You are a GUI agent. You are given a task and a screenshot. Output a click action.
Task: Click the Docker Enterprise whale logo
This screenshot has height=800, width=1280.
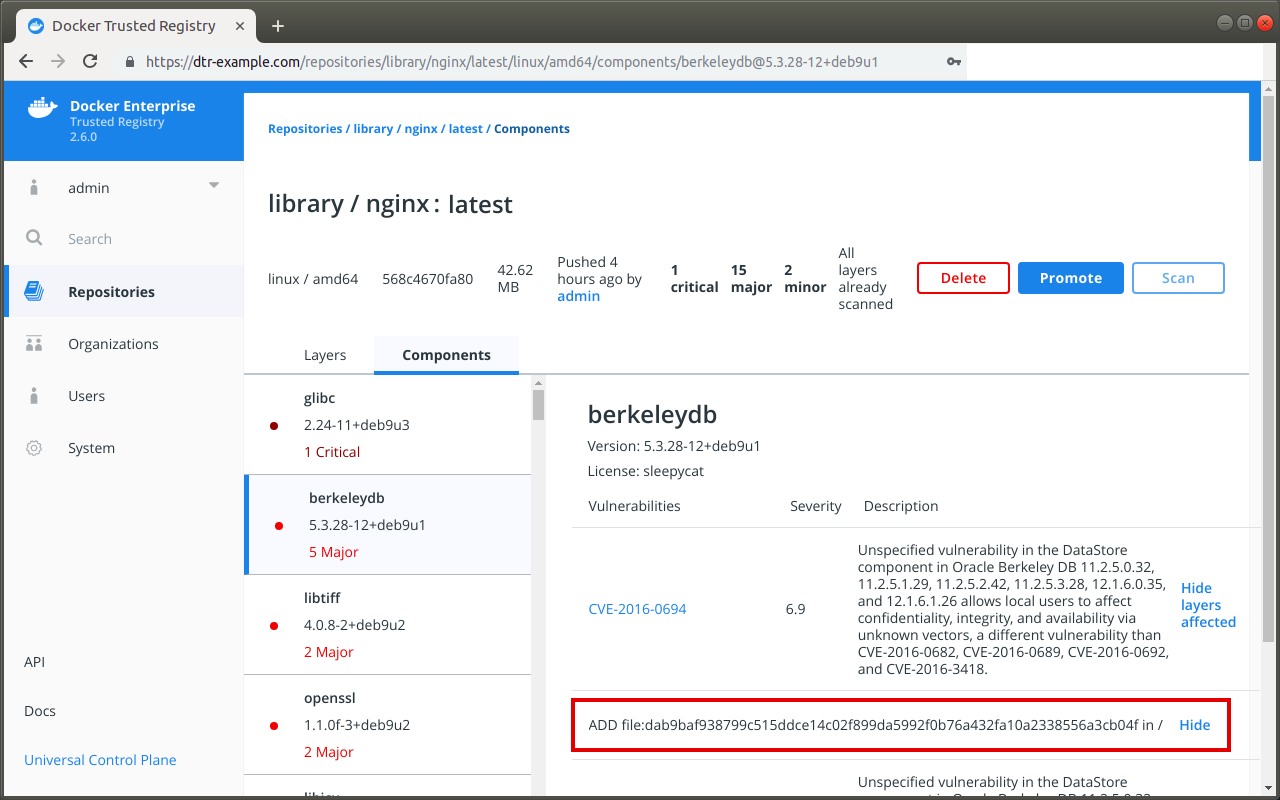pyautogui.click(x=41, y=107)
